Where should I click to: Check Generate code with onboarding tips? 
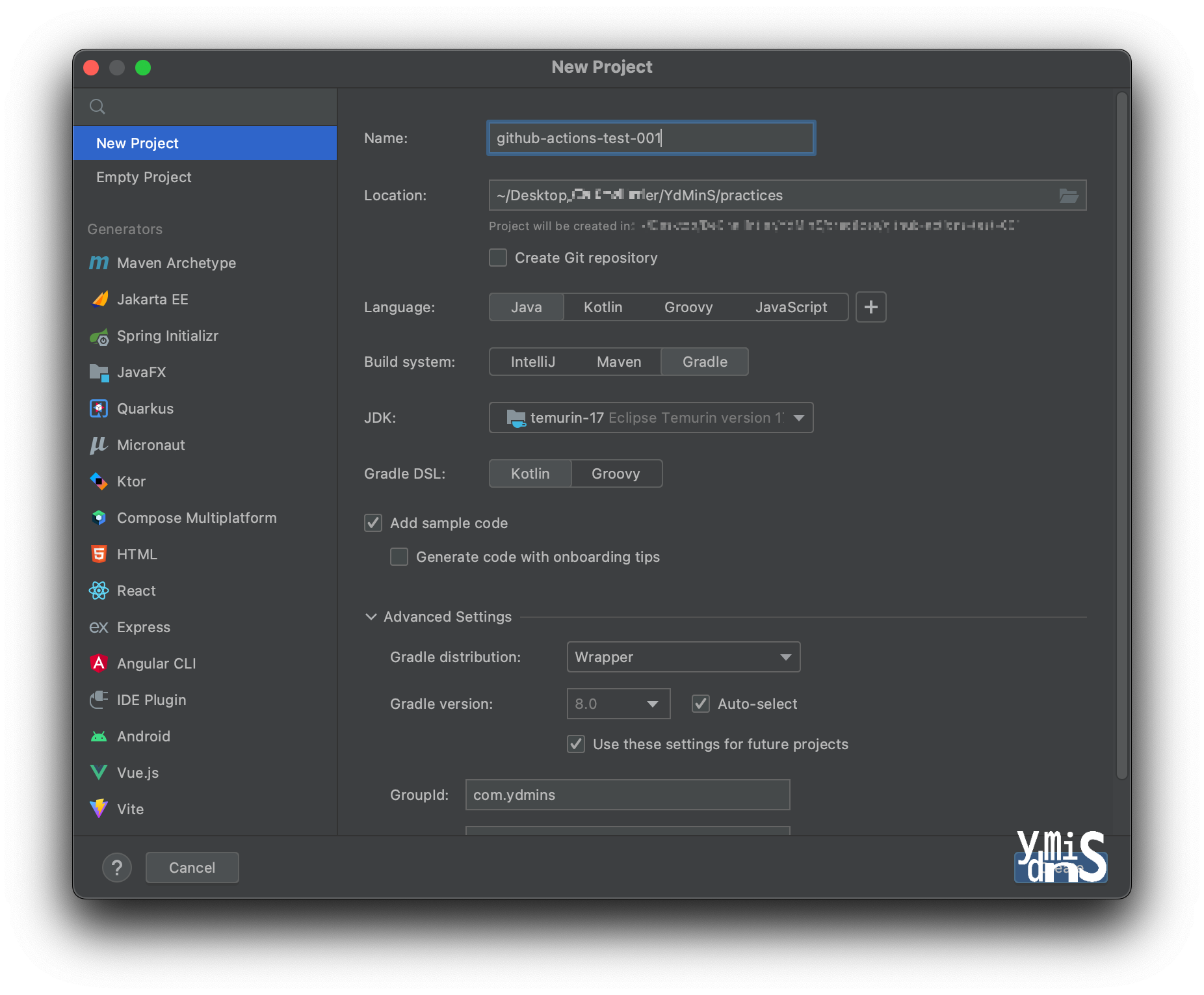point(399,557)
